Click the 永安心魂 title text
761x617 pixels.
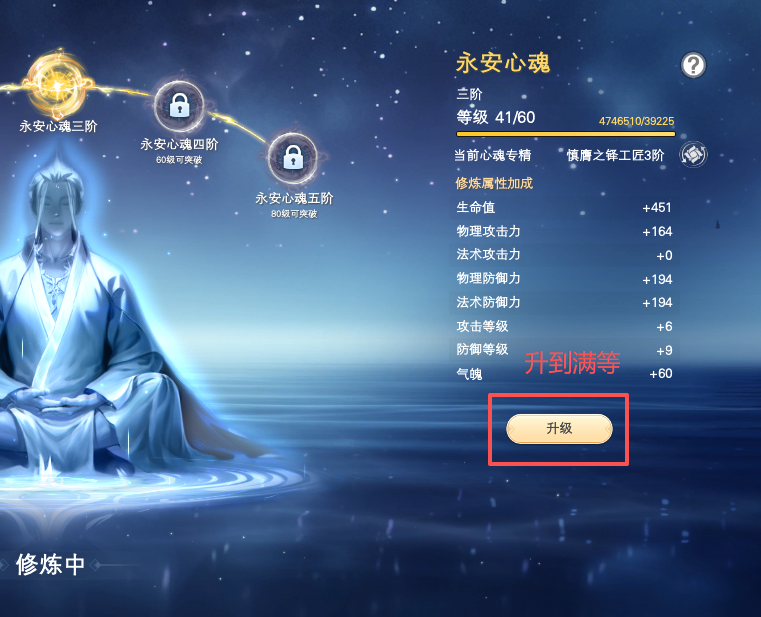(x=503, y=63)
